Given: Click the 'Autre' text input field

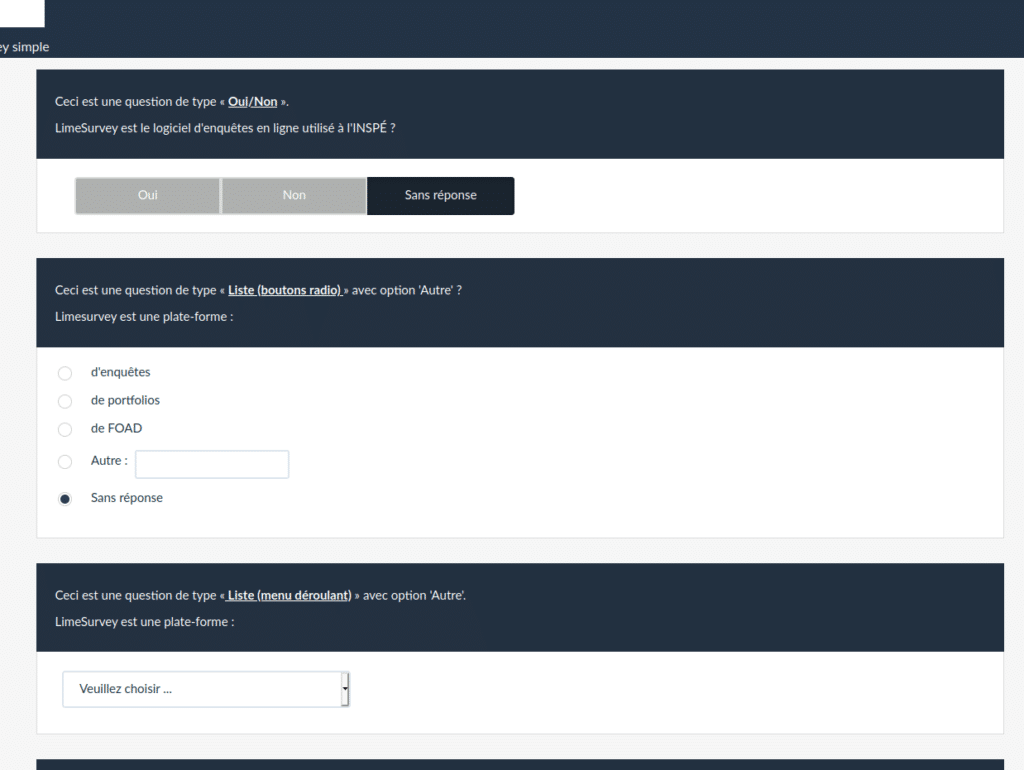Looking at the screenshot, I should pyautogui.click(x=212, y=464).
